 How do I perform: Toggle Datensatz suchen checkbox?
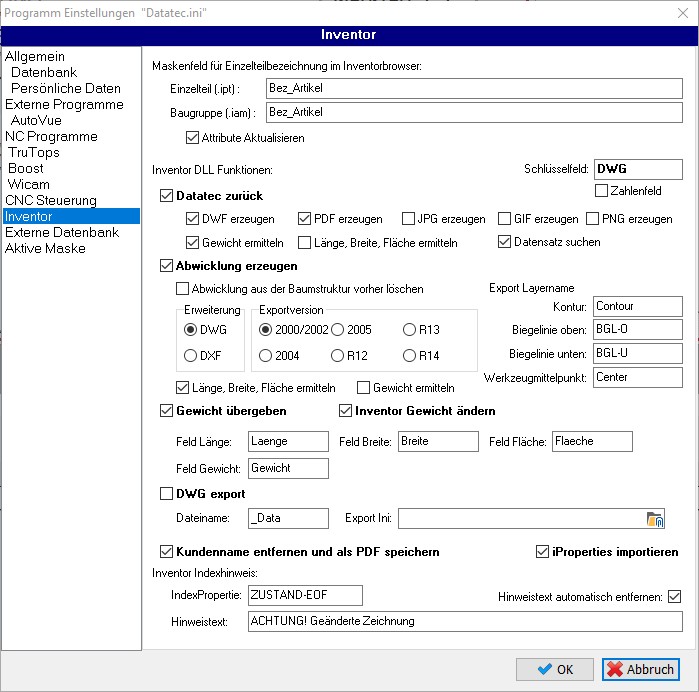click(504, 242)
